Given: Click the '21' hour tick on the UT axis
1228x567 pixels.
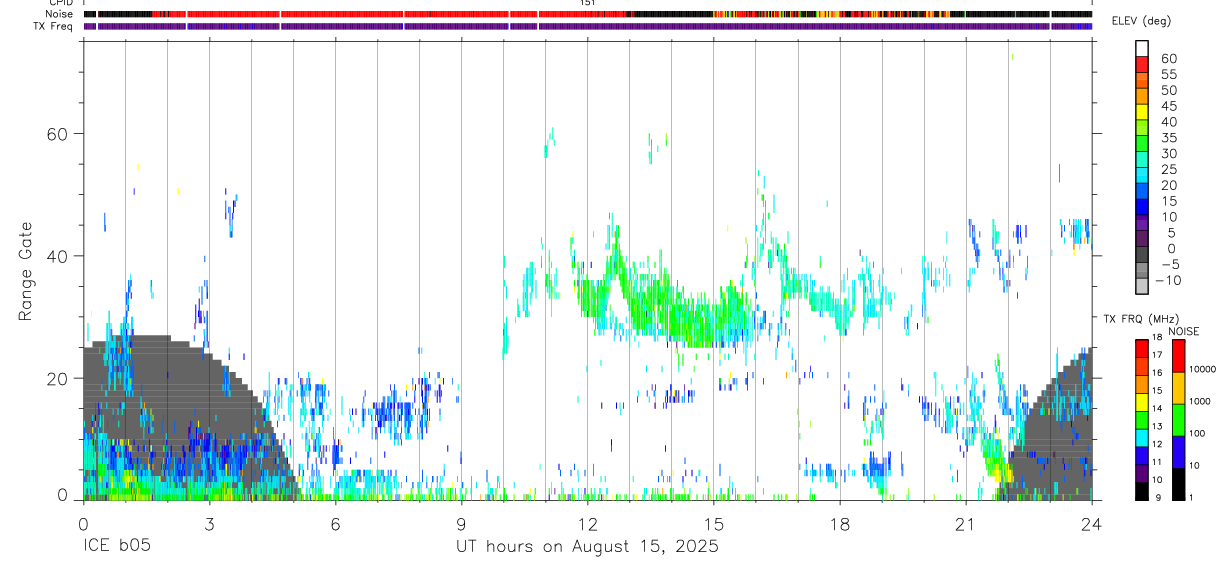Looking at the screenshot, I should 965,523.
